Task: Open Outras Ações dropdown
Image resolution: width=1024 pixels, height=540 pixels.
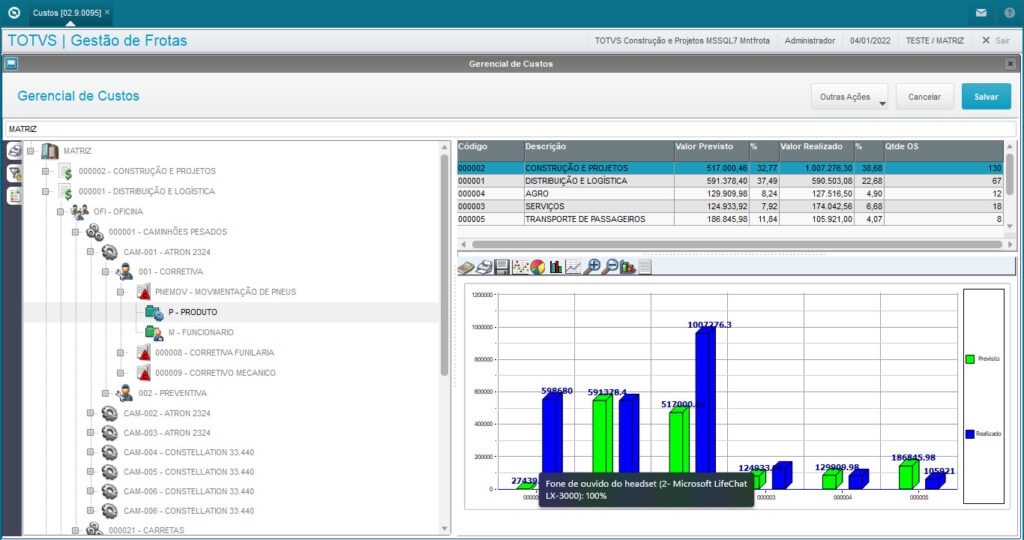Action: [849, 97]
